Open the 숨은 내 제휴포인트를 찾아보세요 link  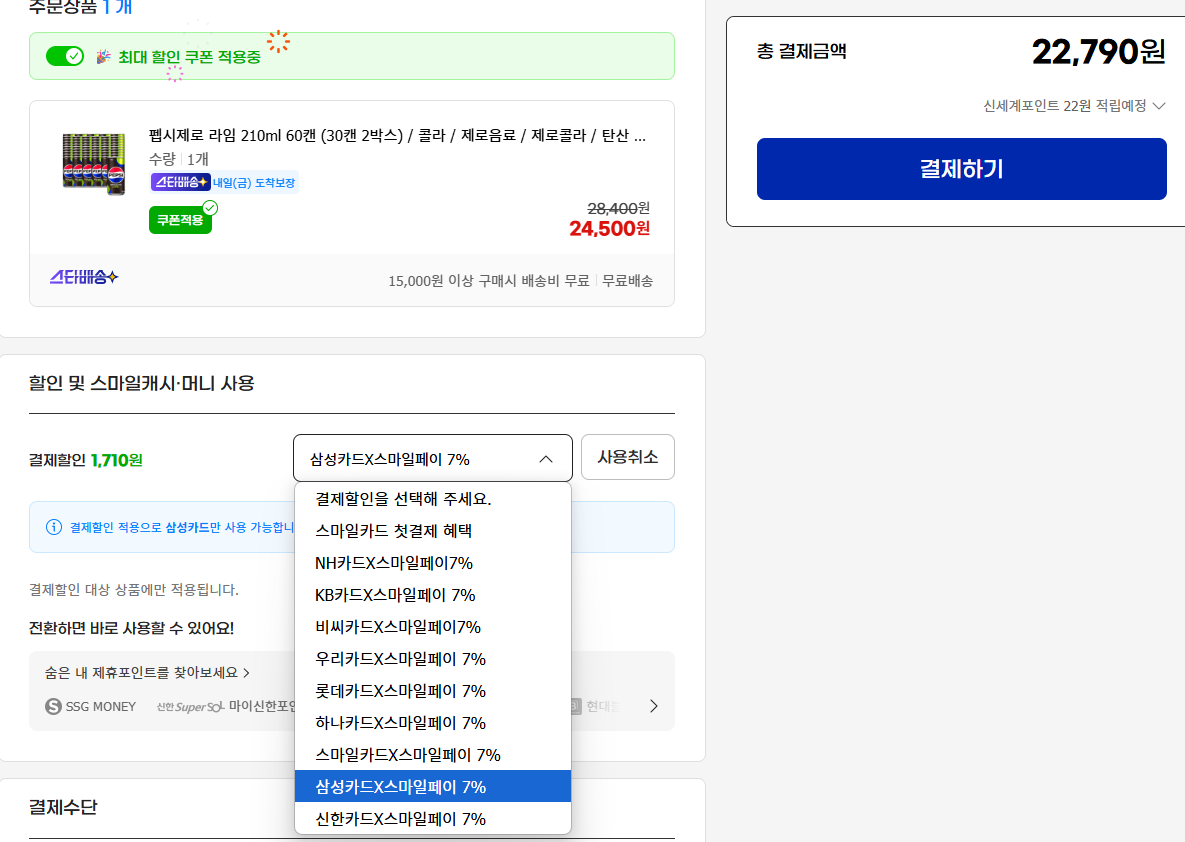tap(147, 673)
